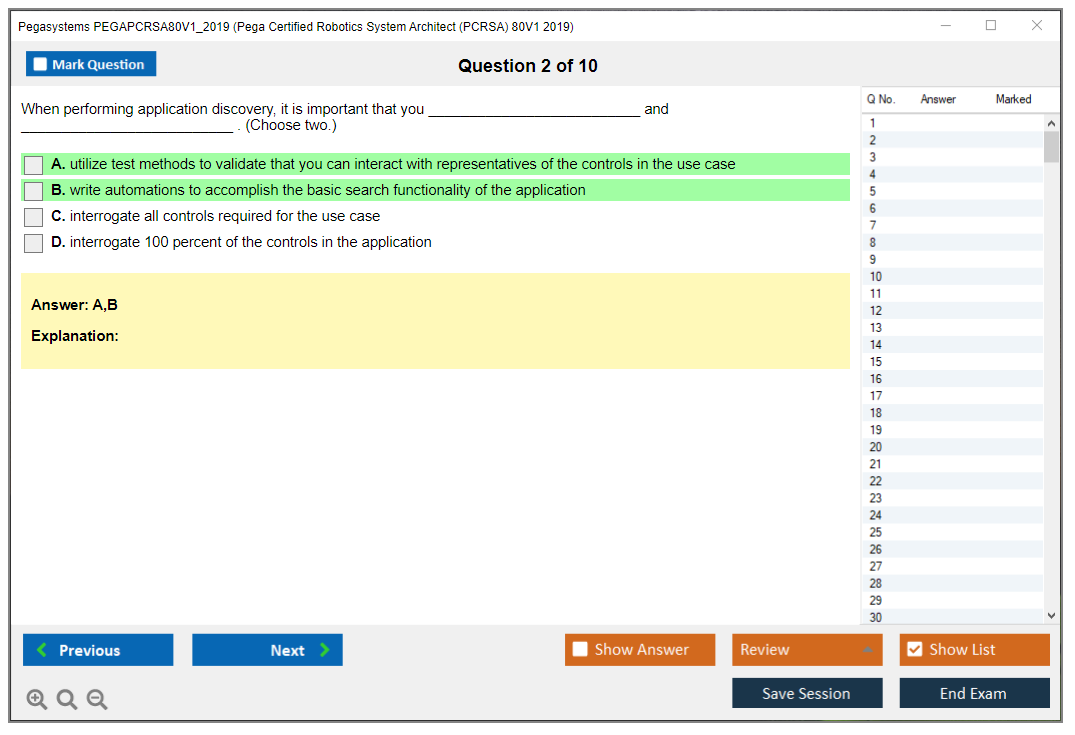Click the reset zoom magnifier icon
Image resolution: width=1075 pixels, height=735 pixels.
(67, 700)
